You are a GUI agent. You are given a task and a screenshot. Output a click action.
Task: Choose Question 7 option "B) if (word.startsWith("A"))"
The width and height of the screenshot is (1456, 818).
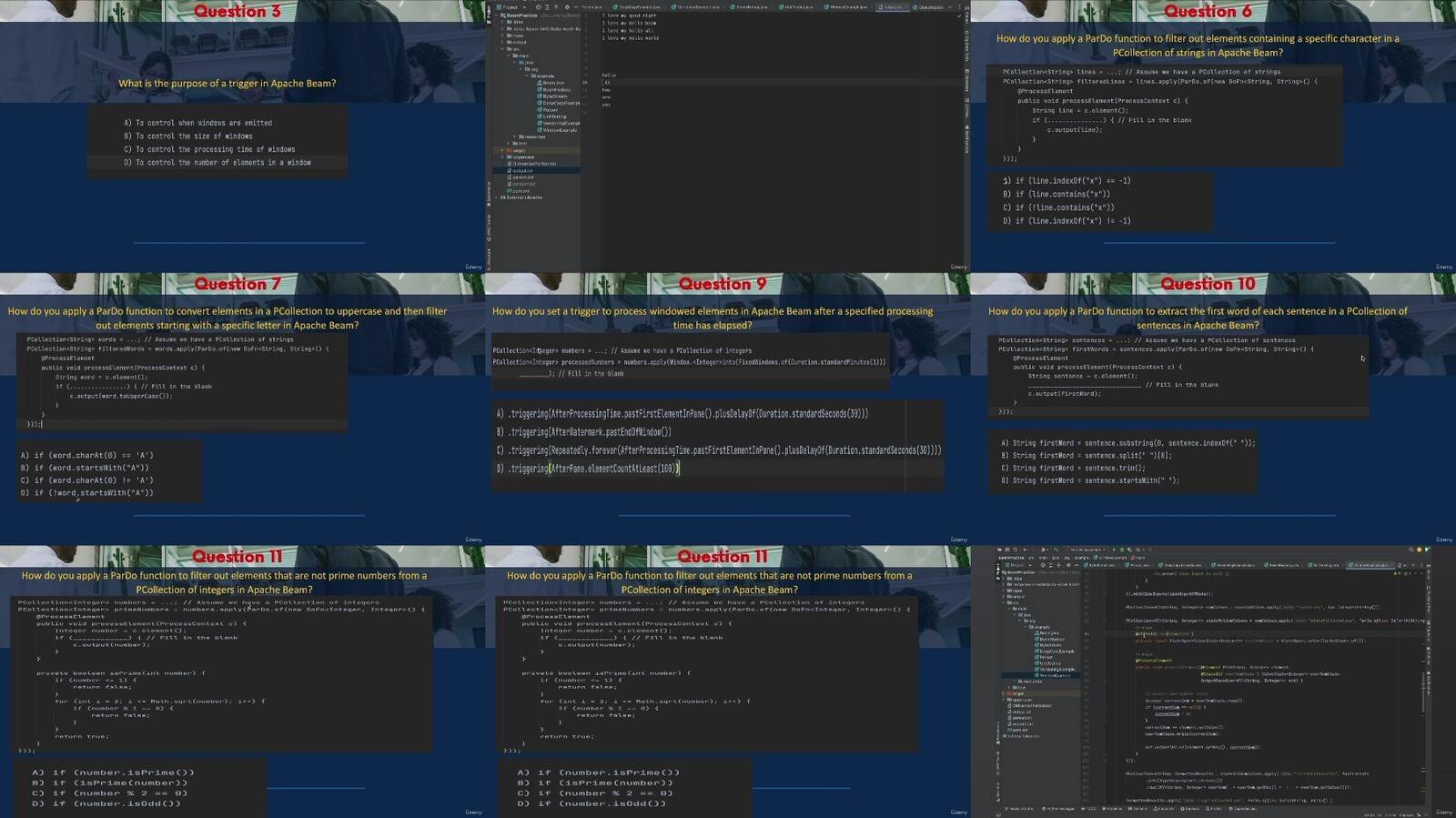[85, 468]
